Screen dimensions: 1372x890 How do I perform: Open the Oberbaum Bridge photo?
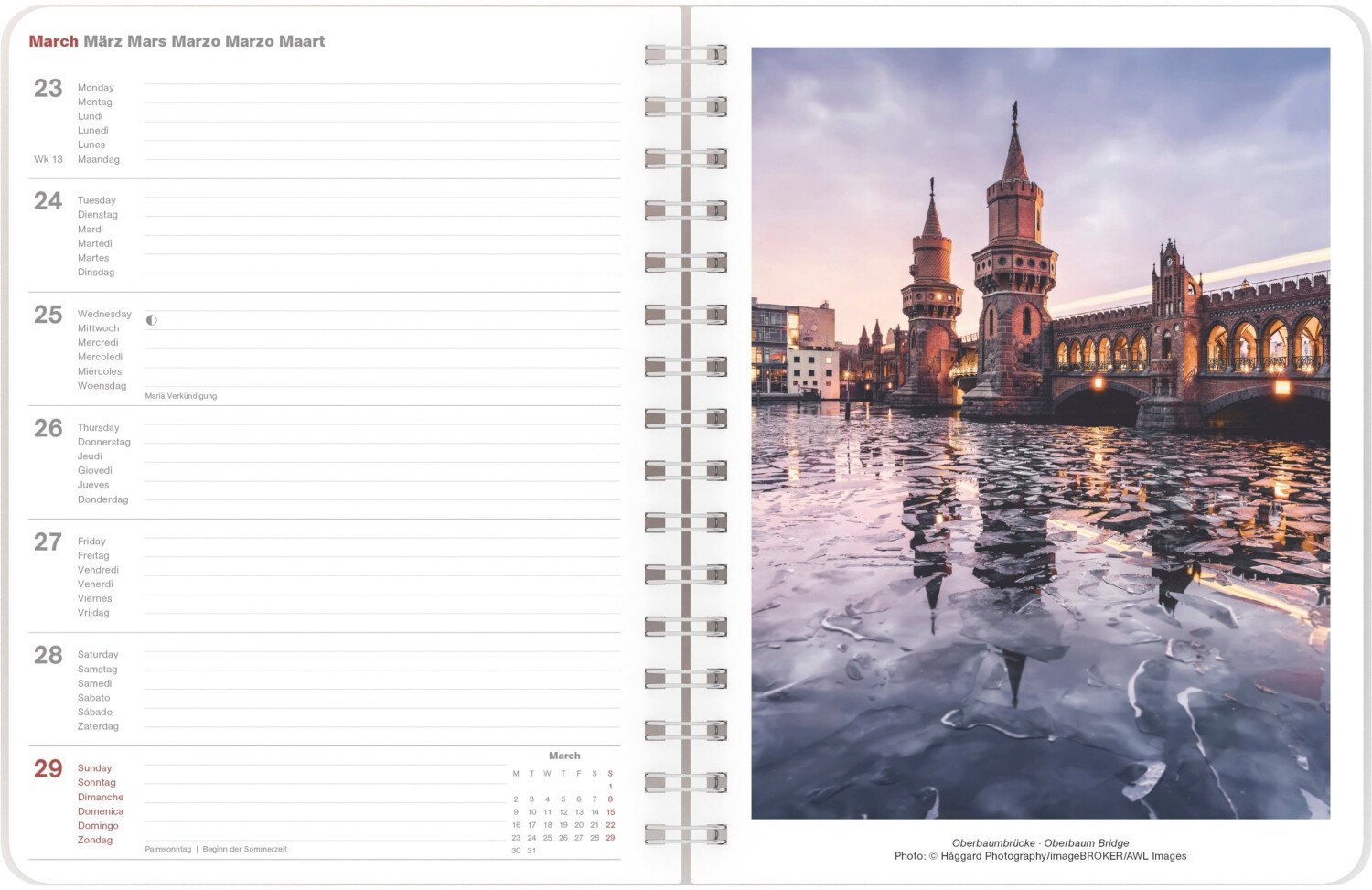1040,433
